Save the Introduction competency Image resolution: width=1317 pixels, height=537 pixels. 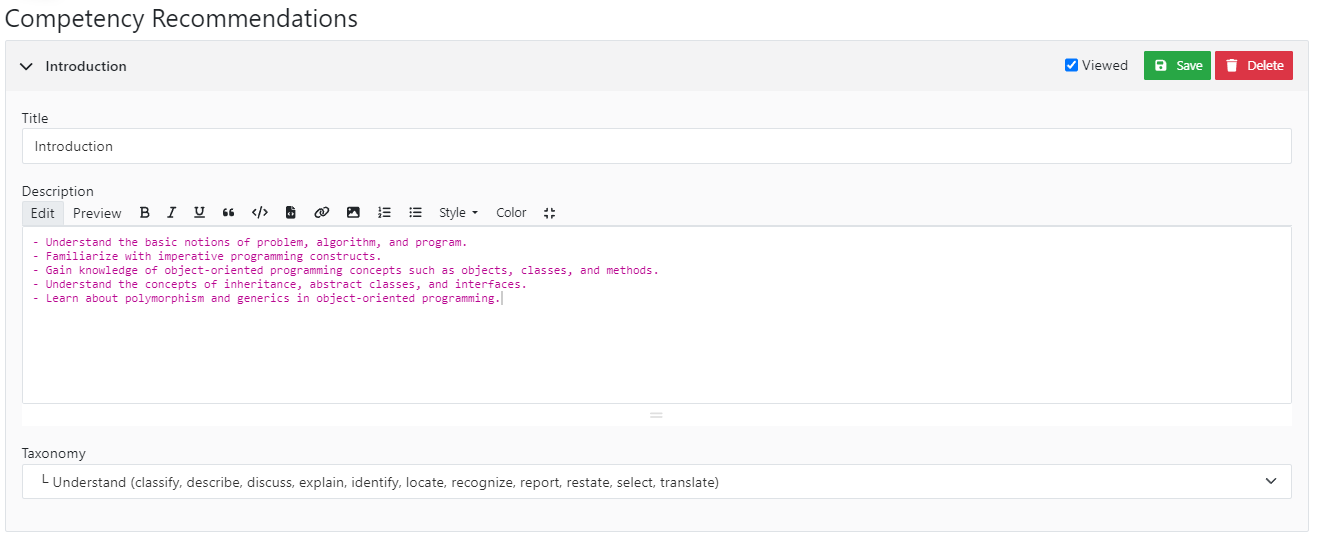tap(1177, 66)
